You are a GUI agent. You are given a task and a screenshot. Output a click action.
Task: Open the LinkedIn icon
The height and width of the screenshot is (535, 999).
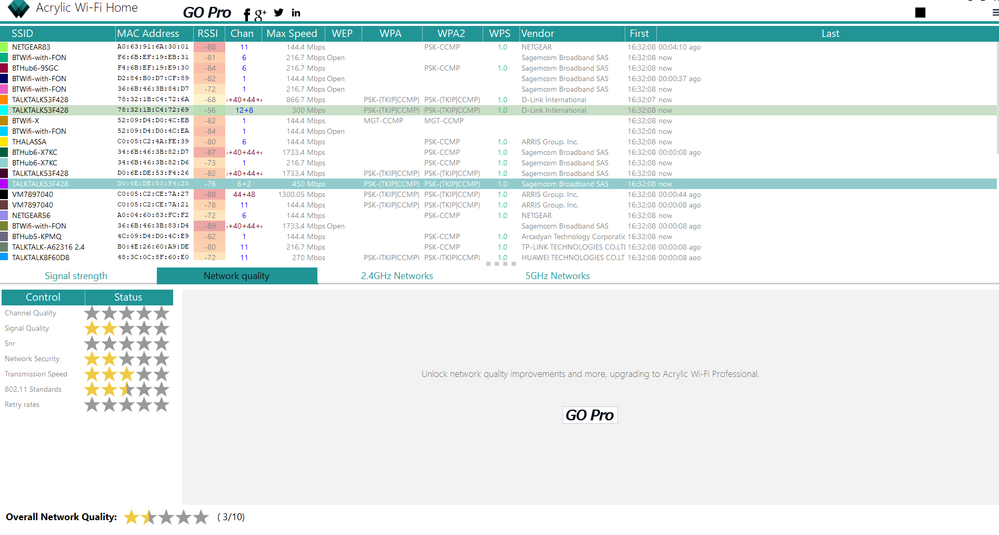pyautogui.click(x=296, y=13)
